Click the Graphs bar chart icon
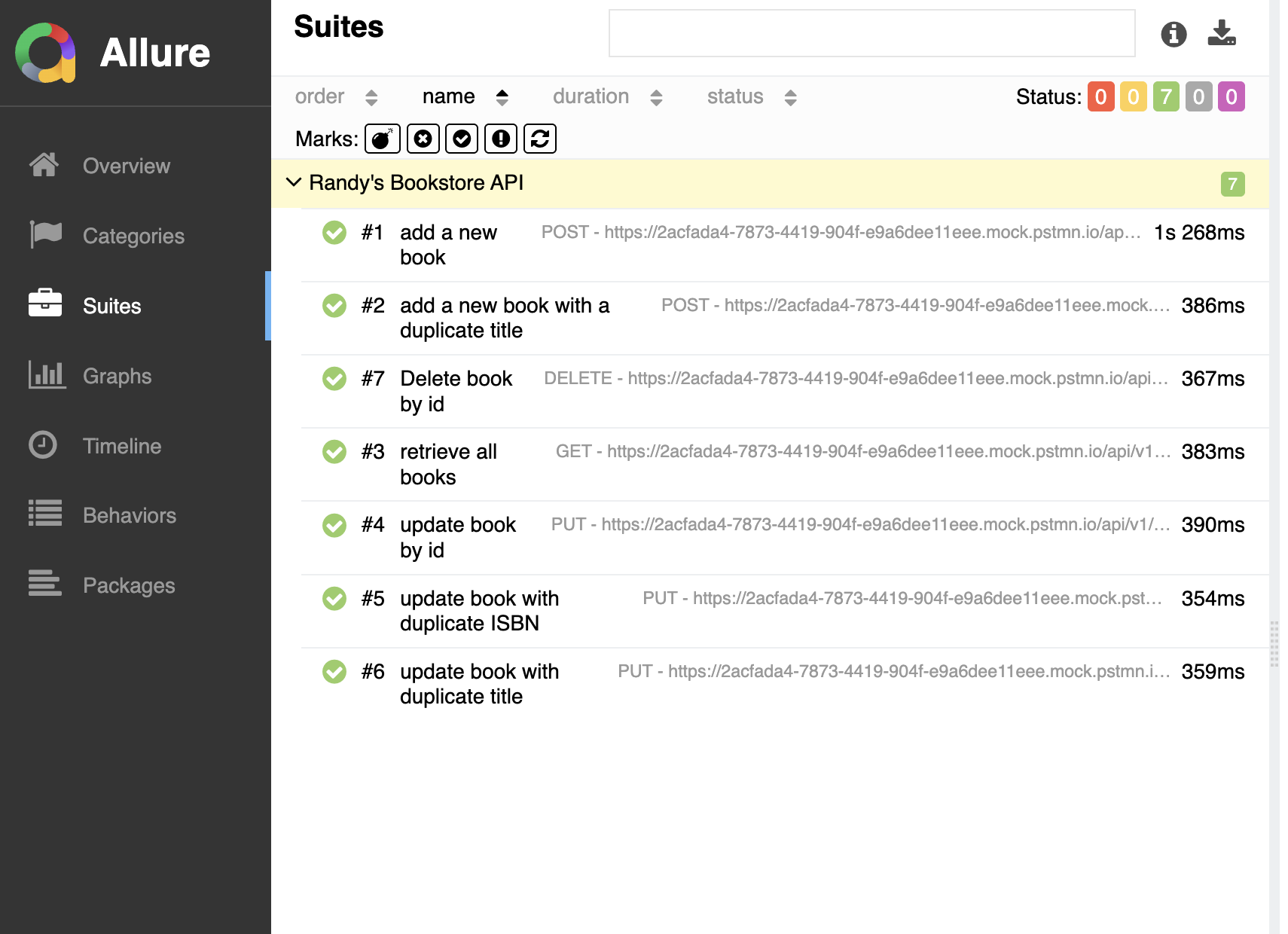Screen dimensions: 1288x934 pyautogui.click(x=47, y=374)
